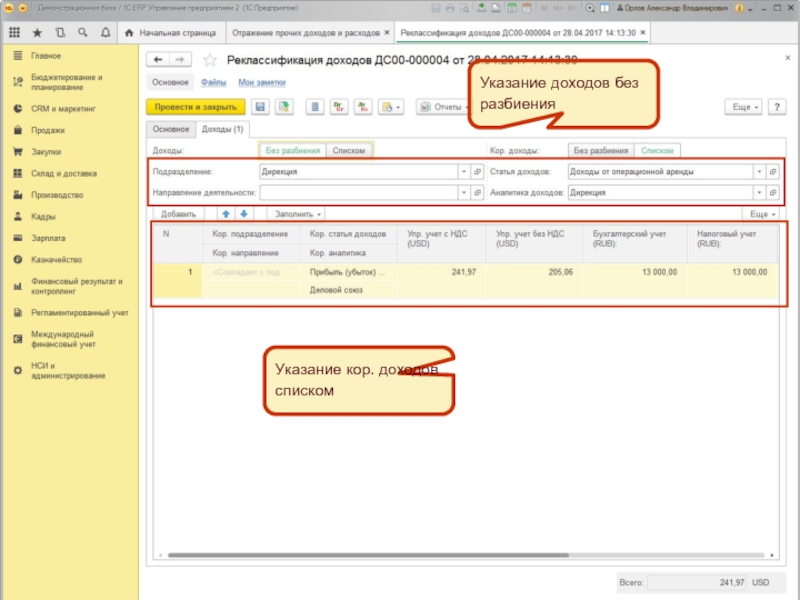Move row down with the blue down arrow
Viewport: 800px width, 600px height.
coord(245,214)
